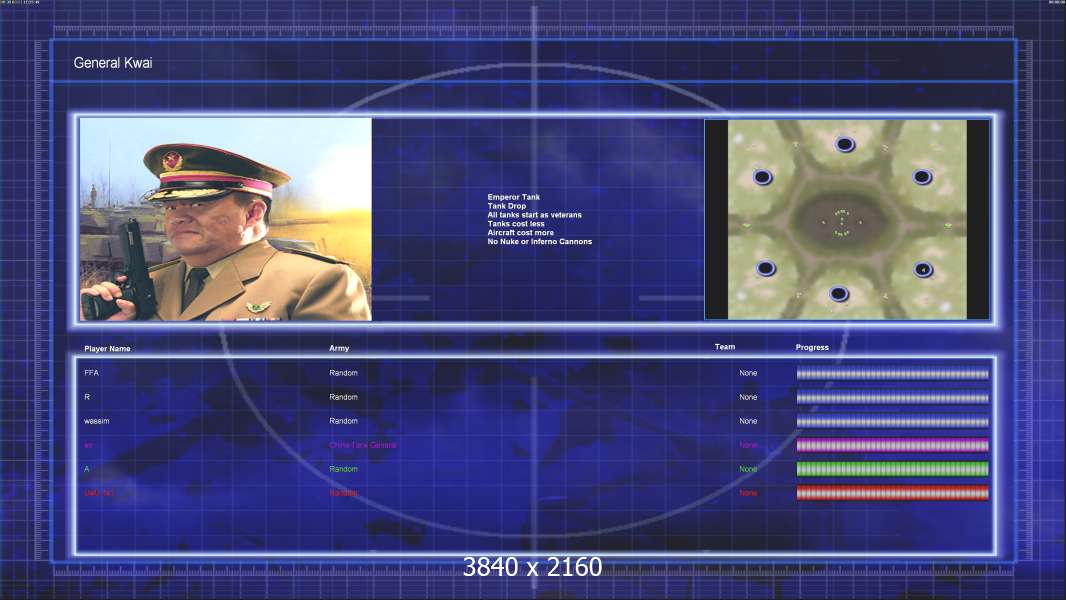1066x600 pixels.
Task: Click 'Random' army in the wassim row
Action: pos(343,421)
